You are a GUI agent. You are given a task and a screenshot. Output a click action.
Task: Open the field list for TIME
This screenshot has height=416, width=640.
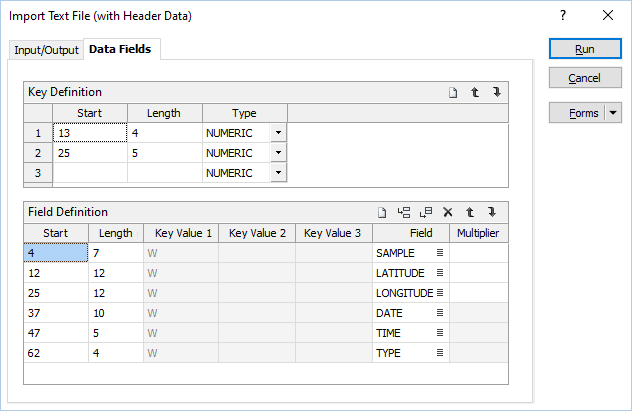click(440, 333)
